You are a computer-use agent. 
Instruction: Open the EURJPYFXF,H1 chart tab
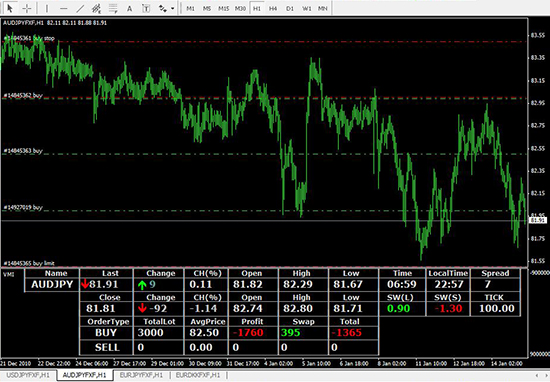pyautogui.click(x=141, y=375)
